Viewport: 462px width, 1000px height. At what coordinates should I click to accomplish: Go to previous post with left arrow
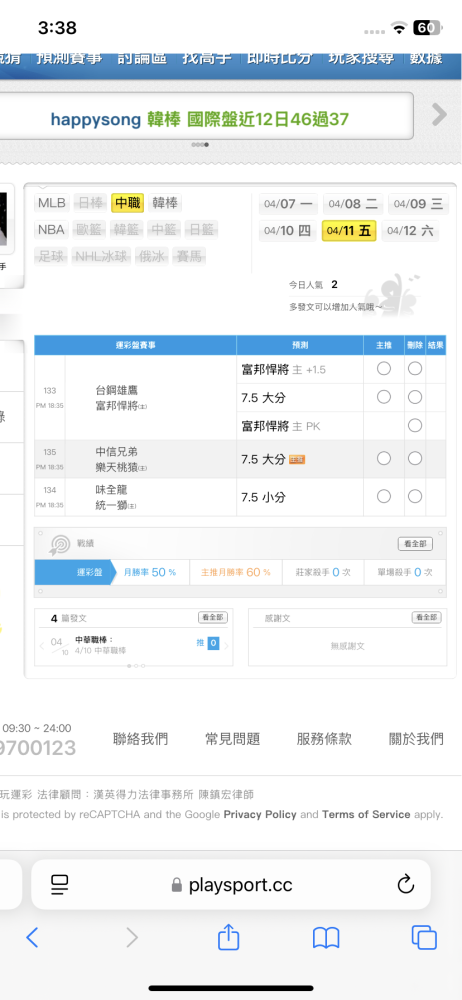(43, 645)
